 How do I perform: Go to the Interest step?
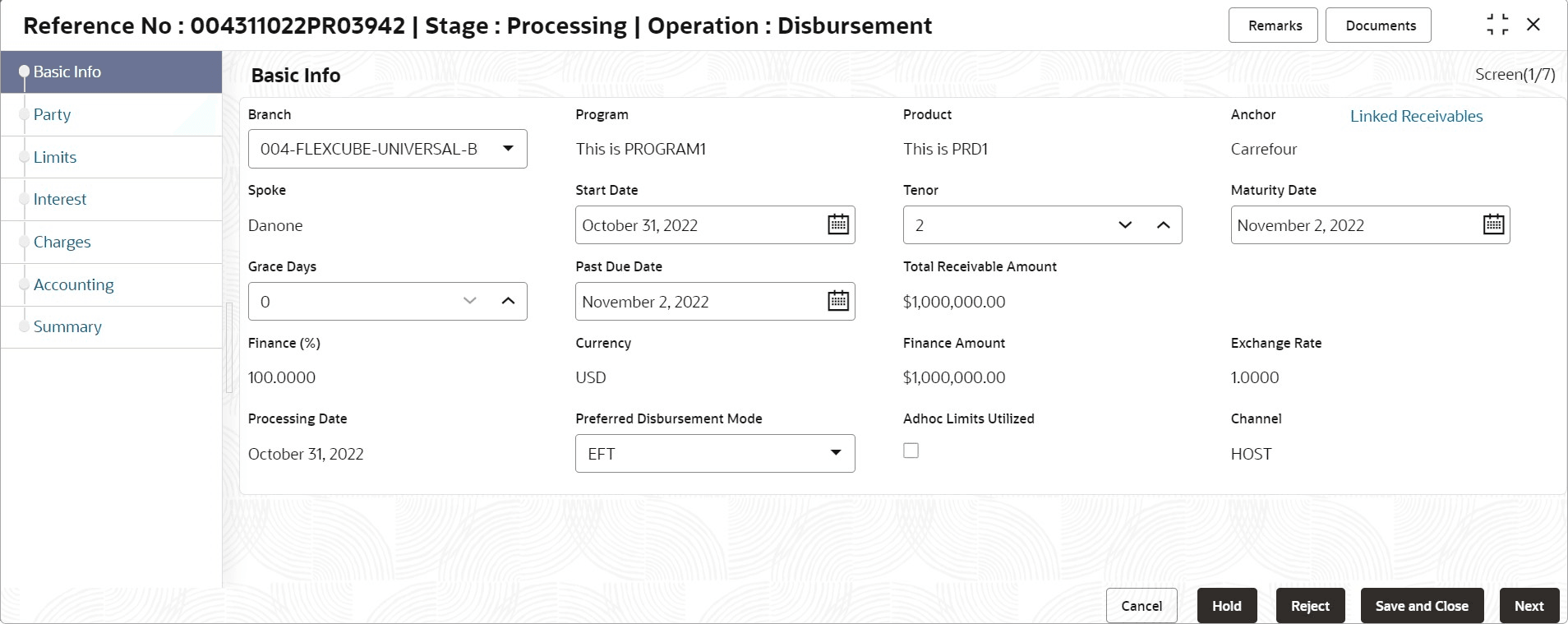[x=111, y=199]
